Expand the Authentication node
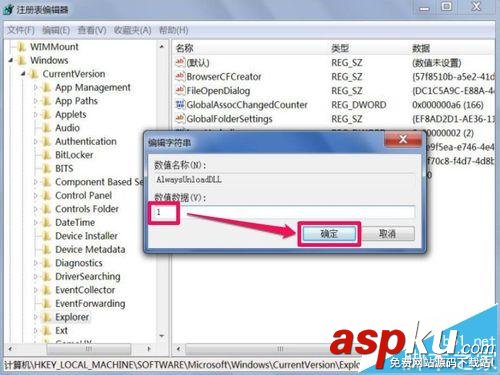 click(36, 142)
